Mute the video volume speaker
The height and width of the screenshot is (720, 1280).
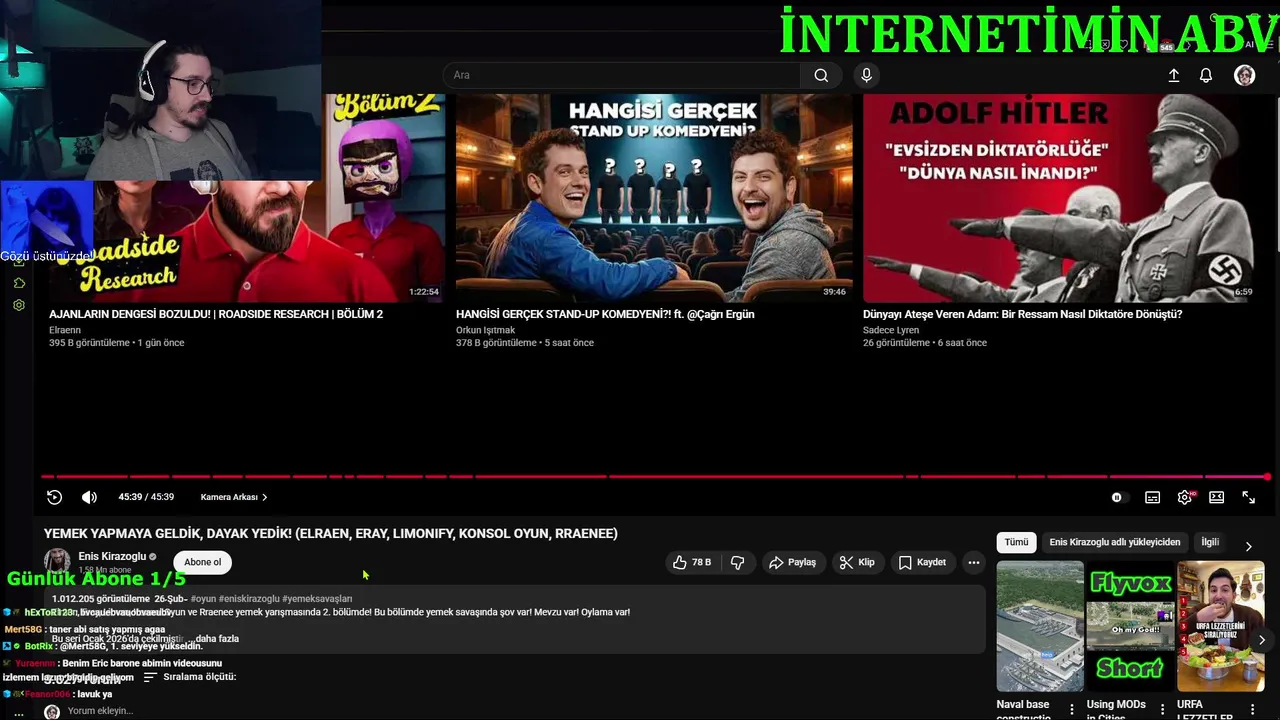tap(89, 497)
